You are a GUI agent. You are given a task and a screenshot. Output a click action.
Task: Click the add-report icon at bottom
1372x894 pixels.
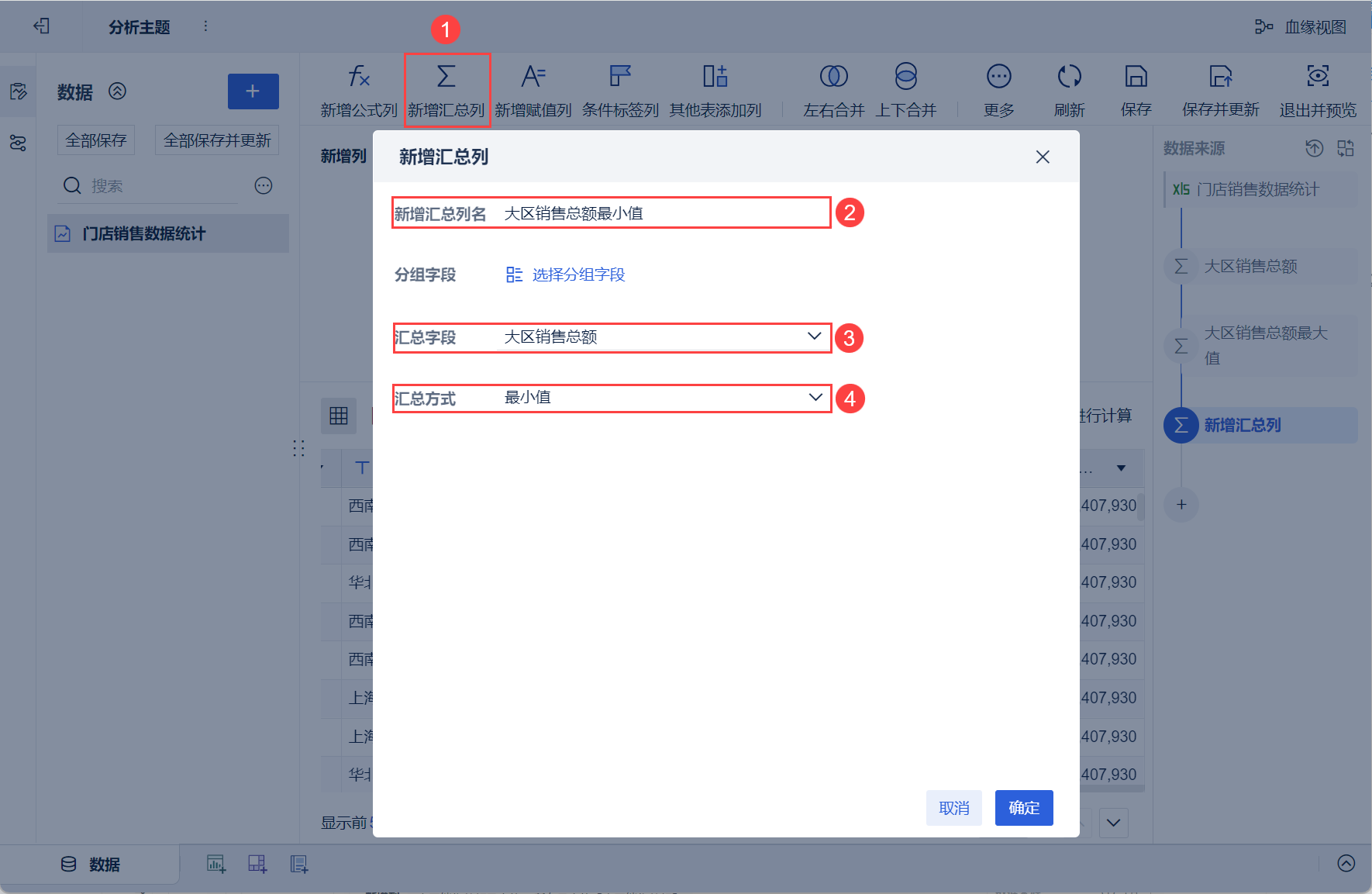[x=298, y=864]
